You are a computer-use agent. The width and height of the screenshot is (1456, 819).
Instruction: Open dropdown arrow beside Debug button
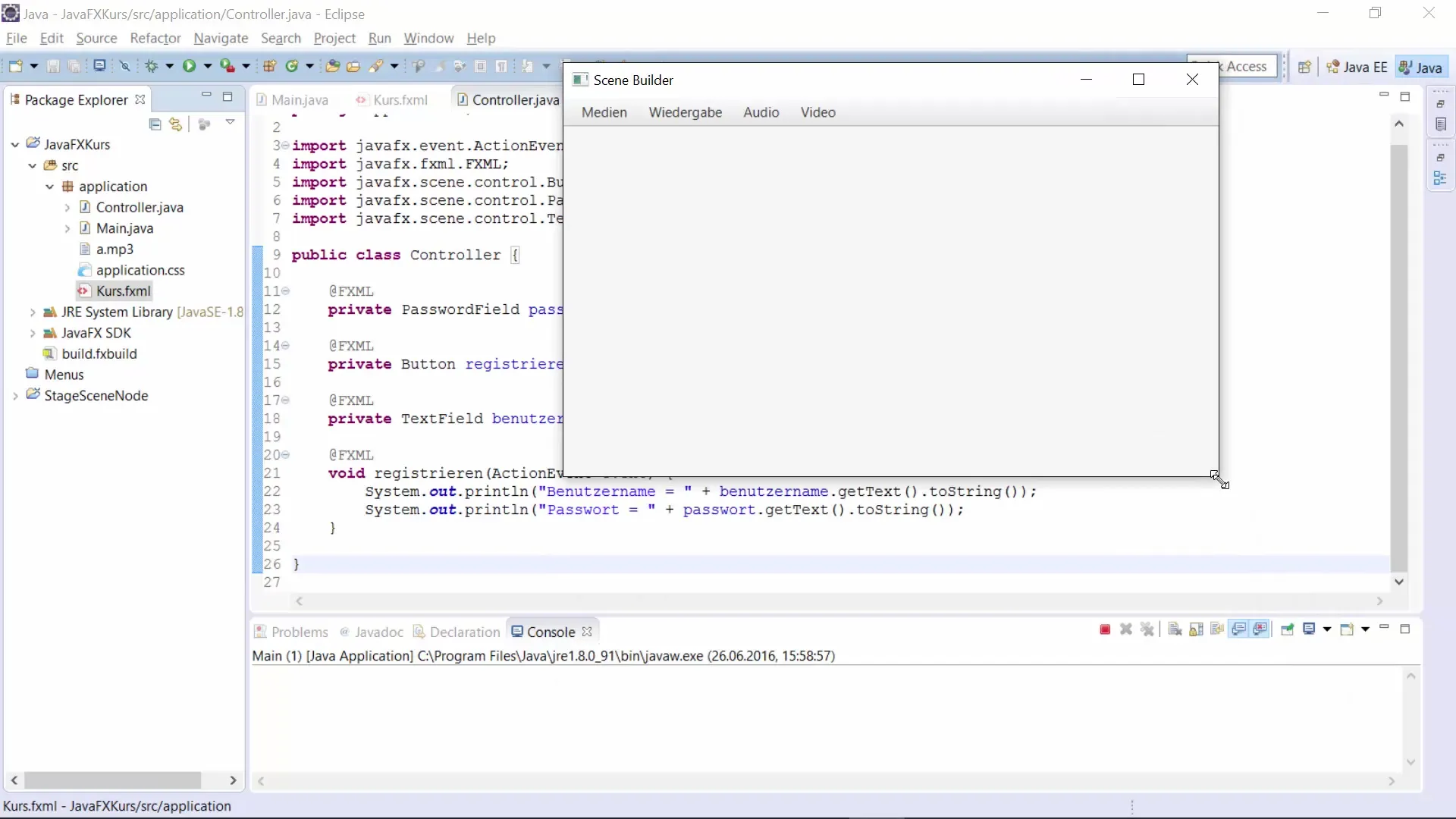(170, 66)
